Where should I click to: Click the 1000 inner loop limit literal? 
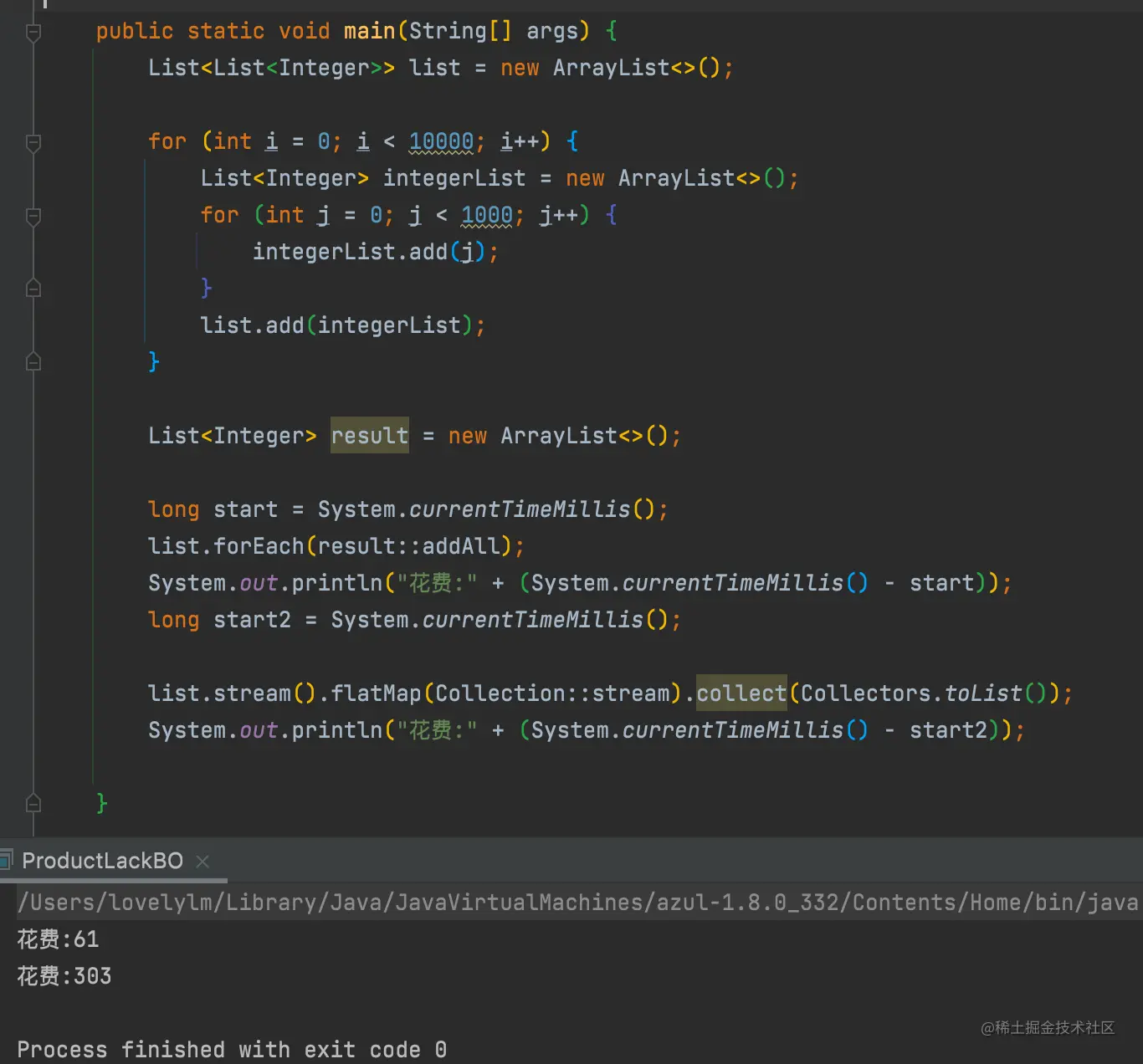(x=487, y=215)
